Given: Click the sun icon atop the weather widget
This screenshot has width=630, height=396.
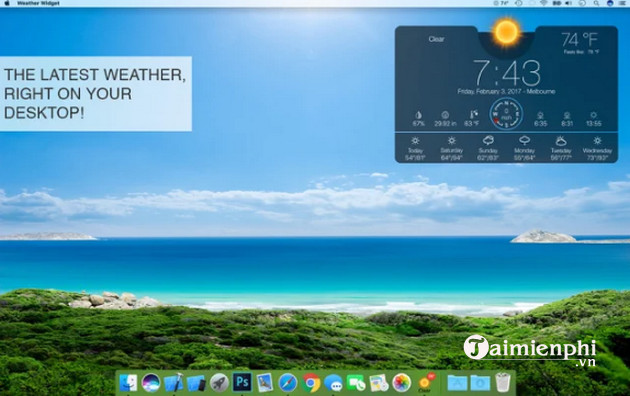Looking at the screenshot, I should click(506, 31).
